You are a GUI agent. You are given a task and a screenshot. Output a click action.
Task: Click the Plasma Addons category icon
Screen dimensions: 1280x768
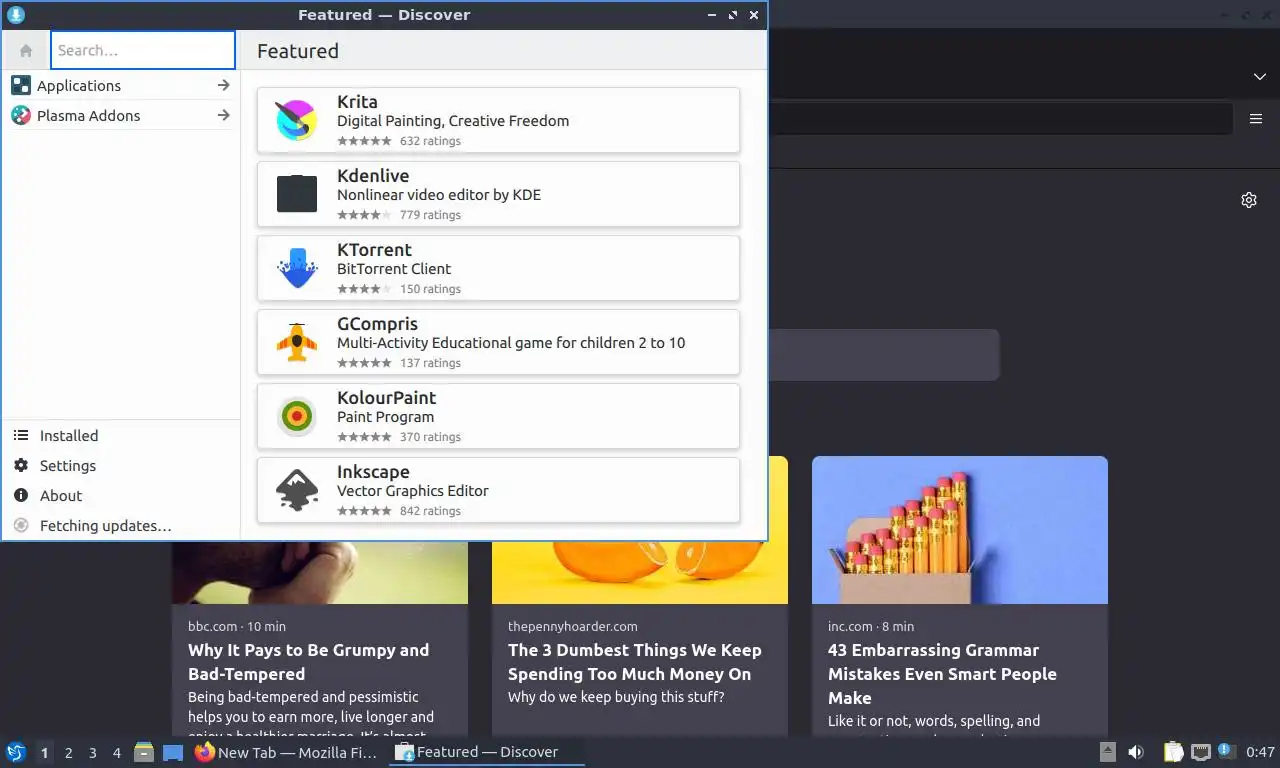click(21, 116)
